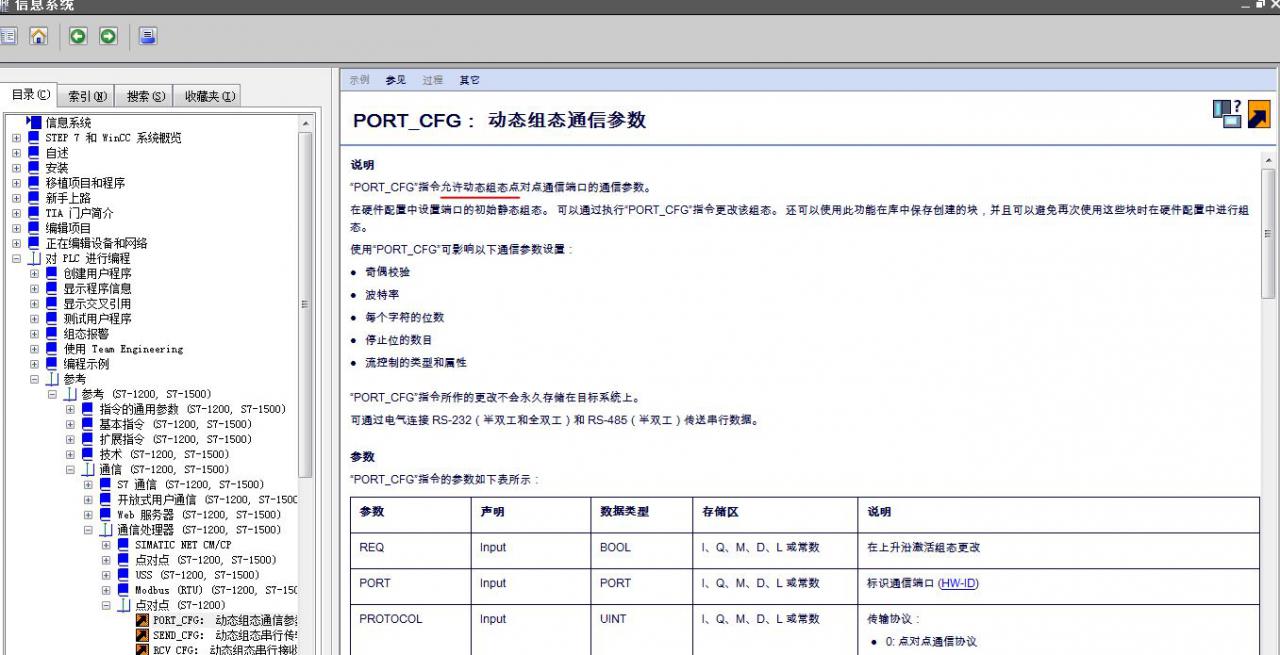Click the orange icon of PORT_CFG tree entry
The width and height of the screenshot is (1280, 655).
click(142, 620)
